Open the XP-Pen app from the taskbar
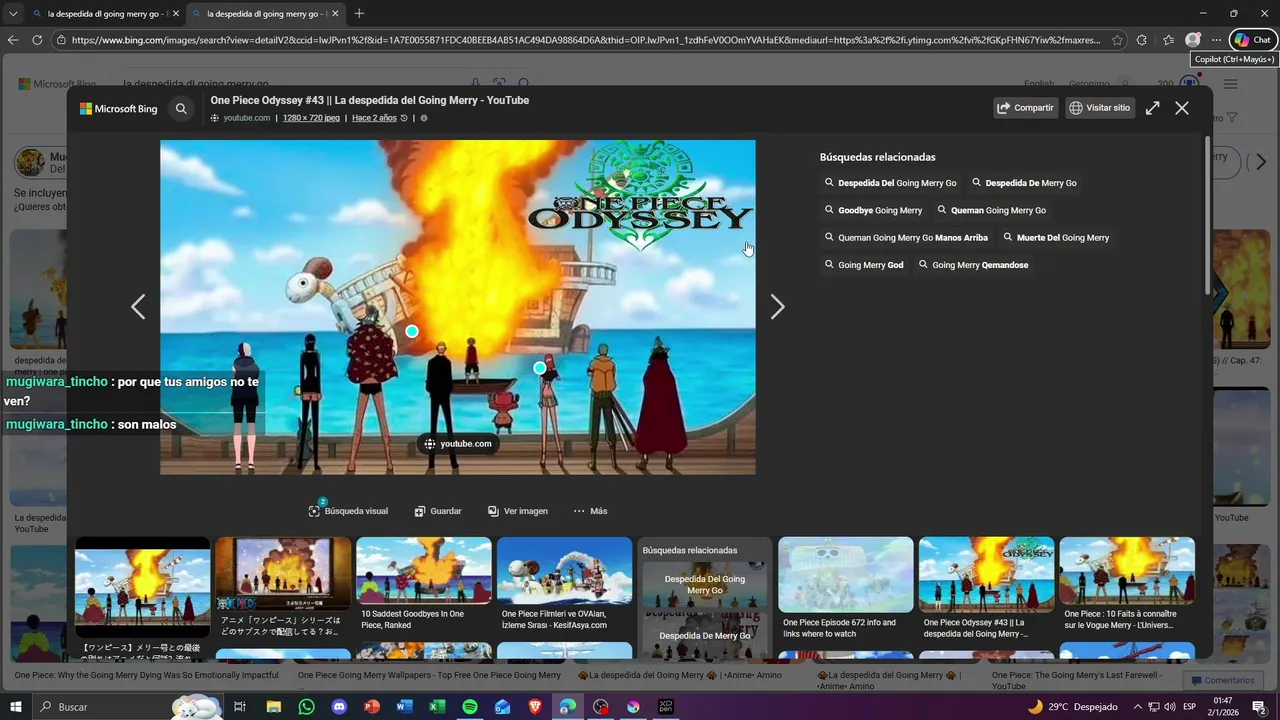Screen dimensions: 1280x720 tap(666, 707)
